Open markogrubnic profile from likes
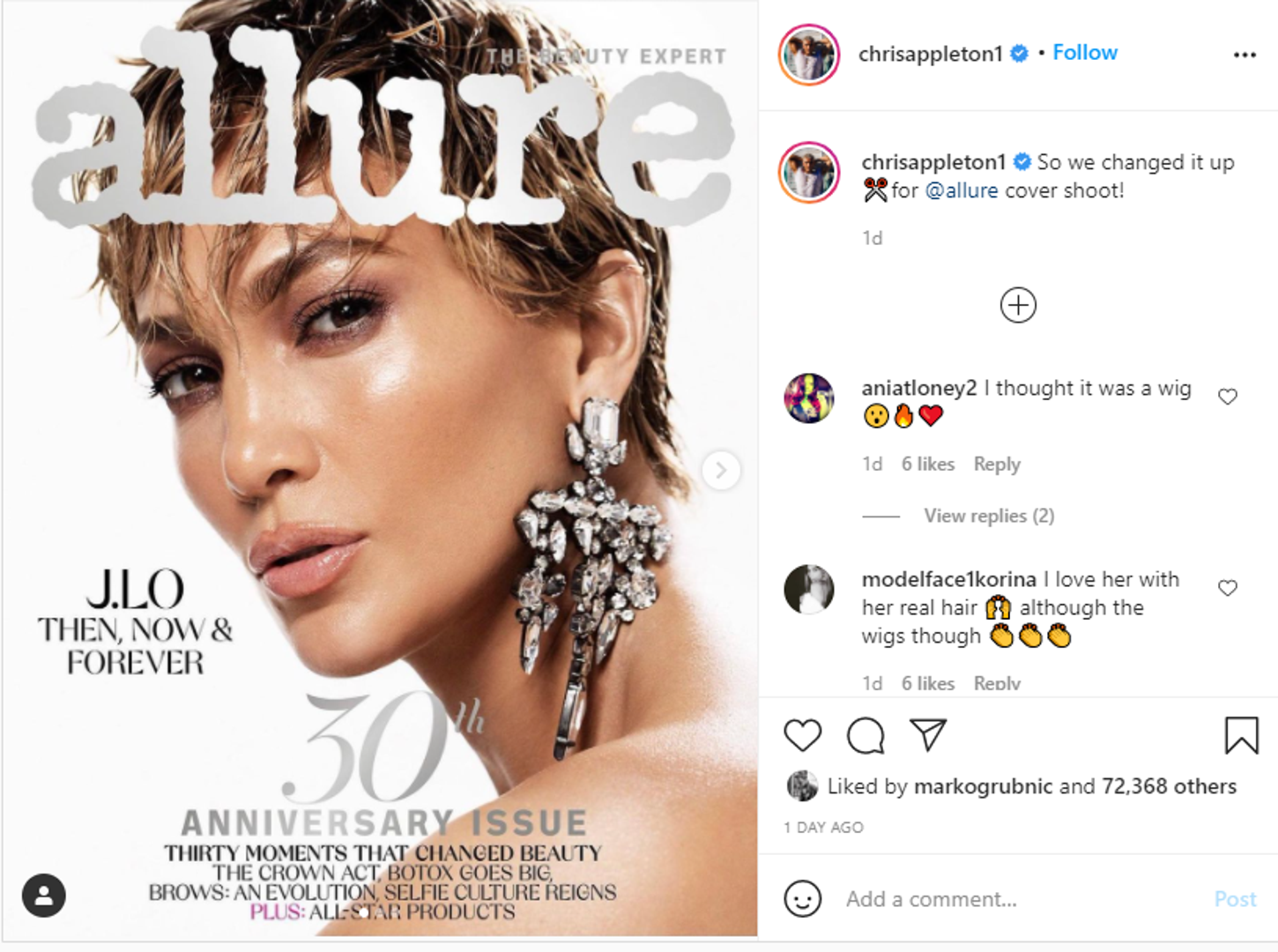Viewport: 1278px width, 952px height. 983,786
